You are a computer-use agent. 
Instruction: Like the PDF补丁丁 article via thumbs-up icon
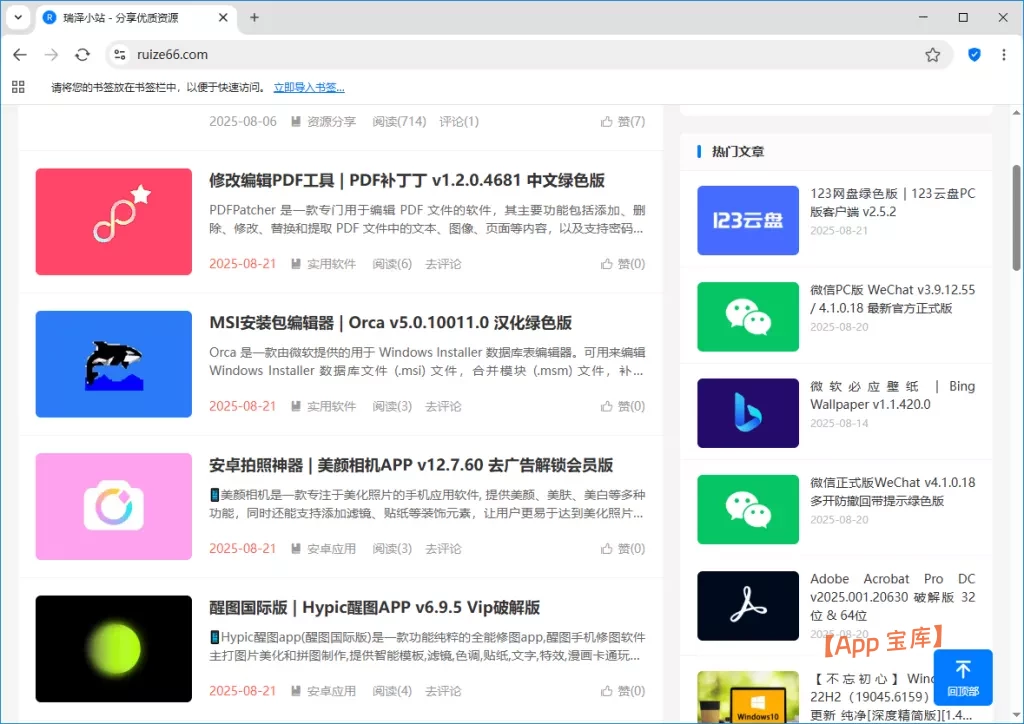click(x=609, y=263)
